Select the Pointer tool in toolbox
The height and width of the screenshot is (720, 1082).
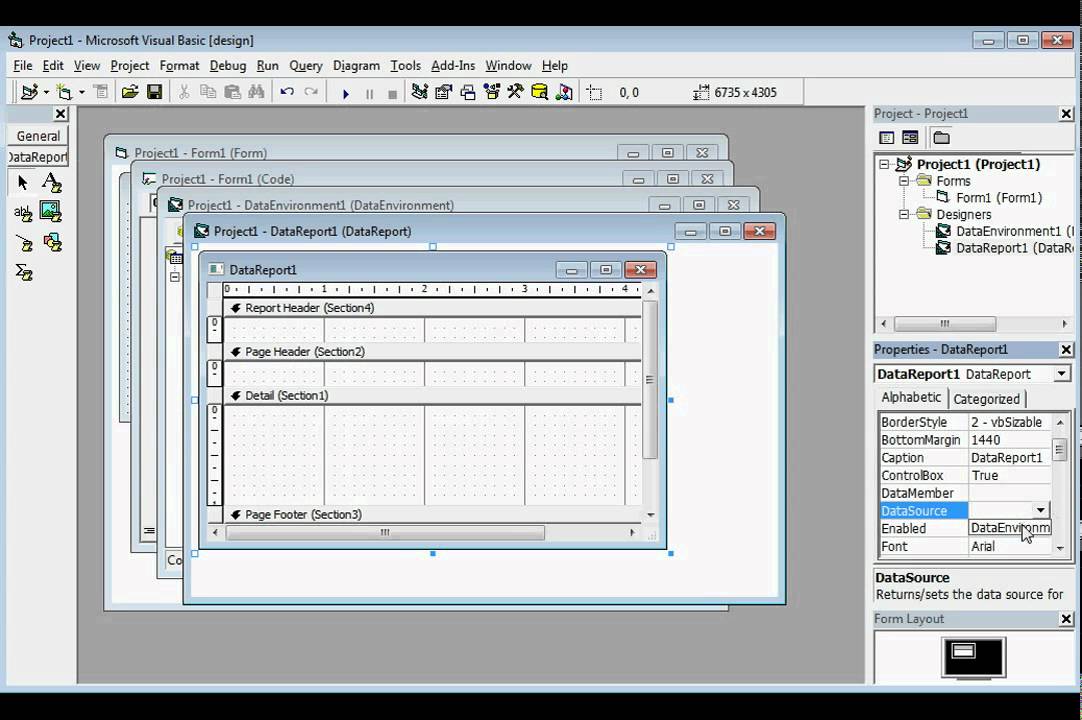pos(23,182)
